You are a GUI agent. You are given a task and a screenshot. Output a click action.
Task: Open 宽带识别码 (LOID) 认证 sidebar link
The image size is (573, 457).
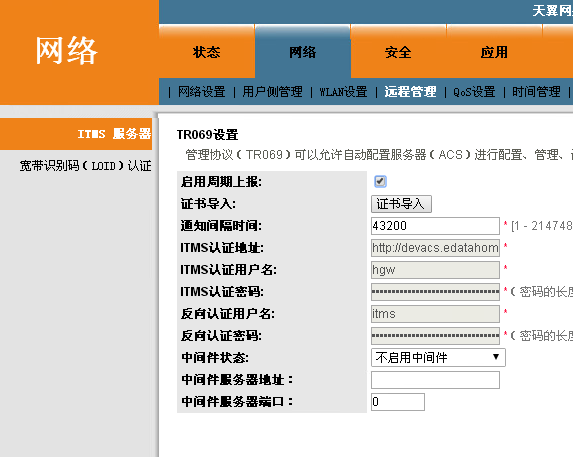click(x=86, y=166)
